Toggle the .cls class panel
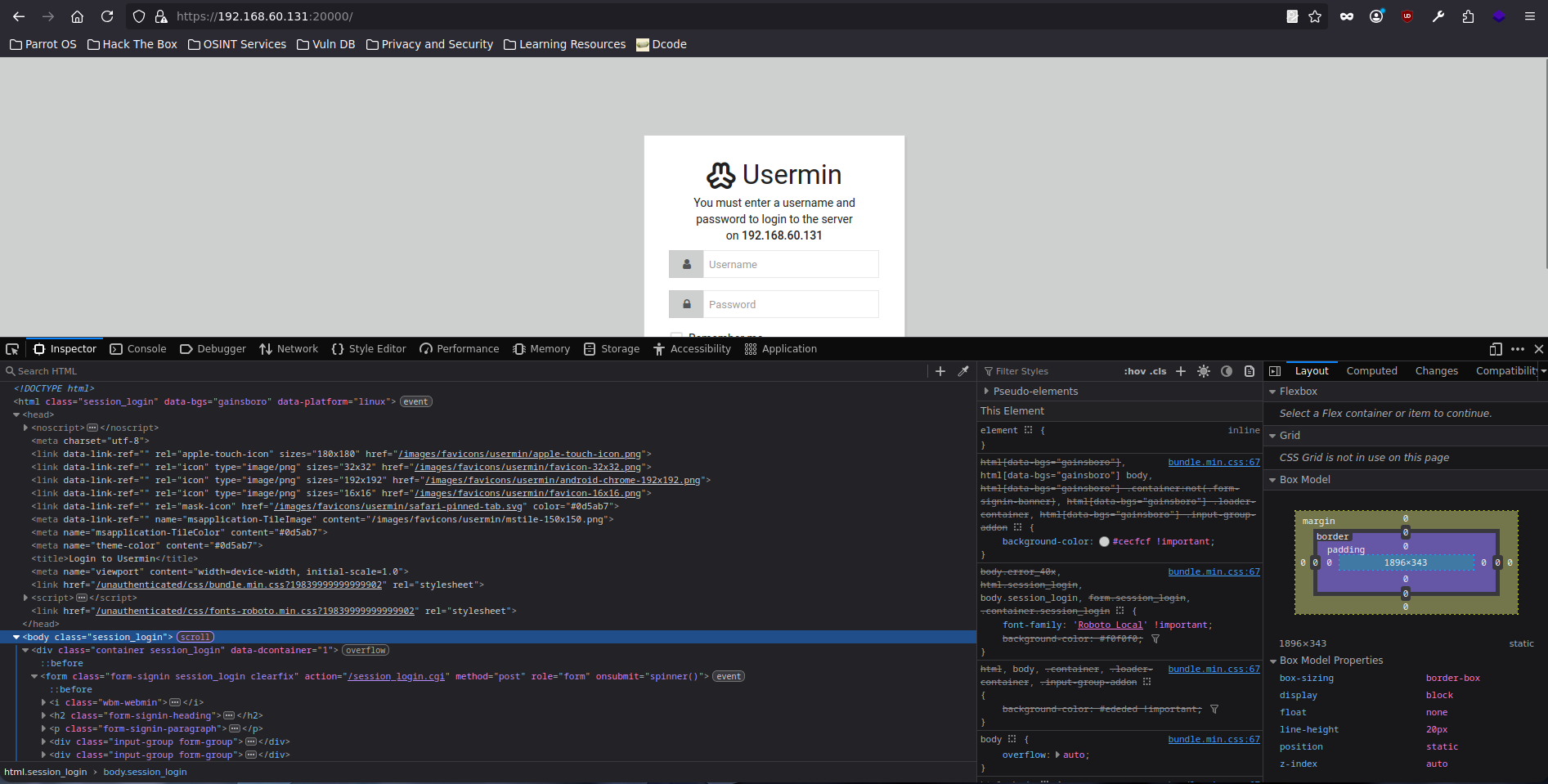Viewport: 1548px width, 784px height. point(1159,371)
